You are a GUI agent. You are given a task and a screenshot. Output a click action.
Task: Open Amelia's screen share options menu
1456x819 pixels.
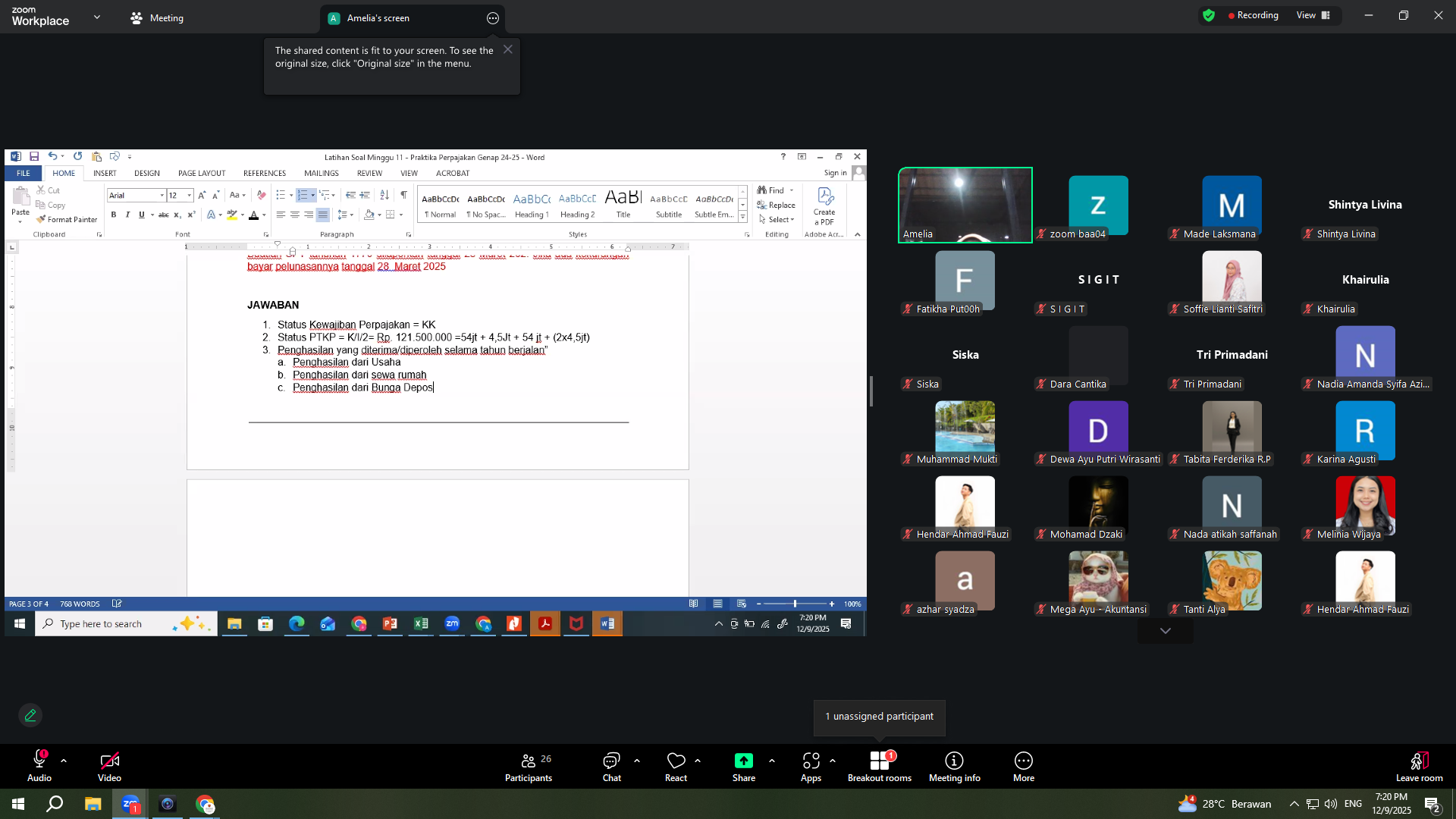493,18
